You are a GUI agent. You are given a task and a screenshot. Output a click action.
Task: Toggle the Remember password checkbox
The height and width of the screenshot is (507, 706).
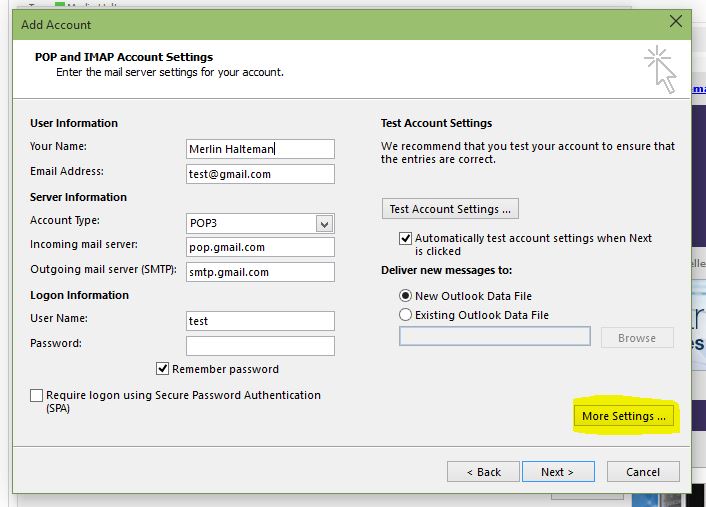[163, 369]
